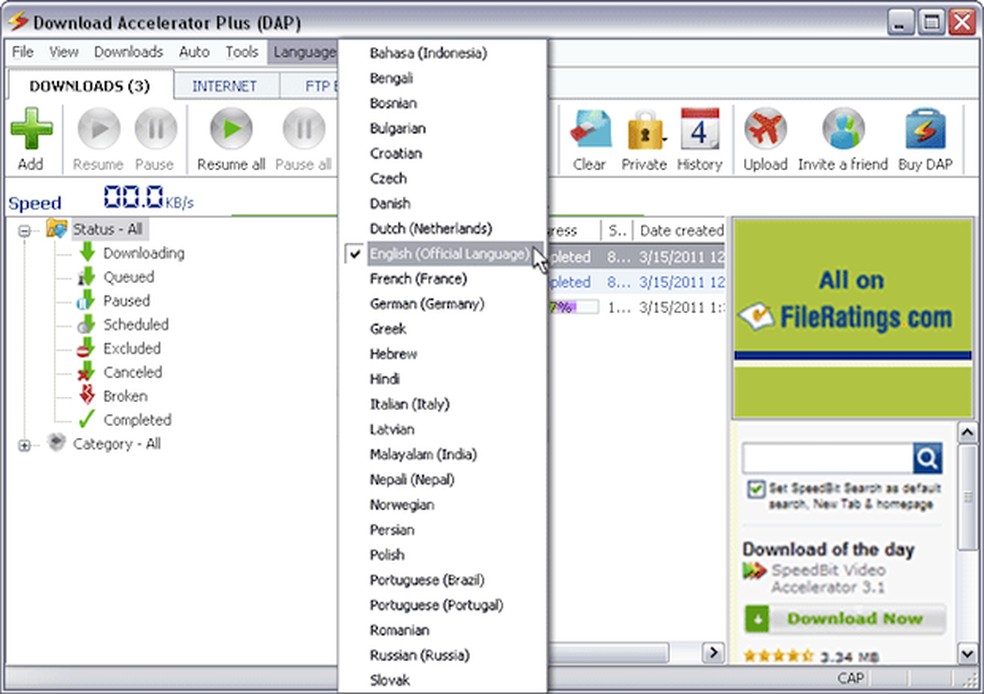Choose Nepali (Nepal) language
The height and width of the screenshot is (694, 984).
coord(442,479)
